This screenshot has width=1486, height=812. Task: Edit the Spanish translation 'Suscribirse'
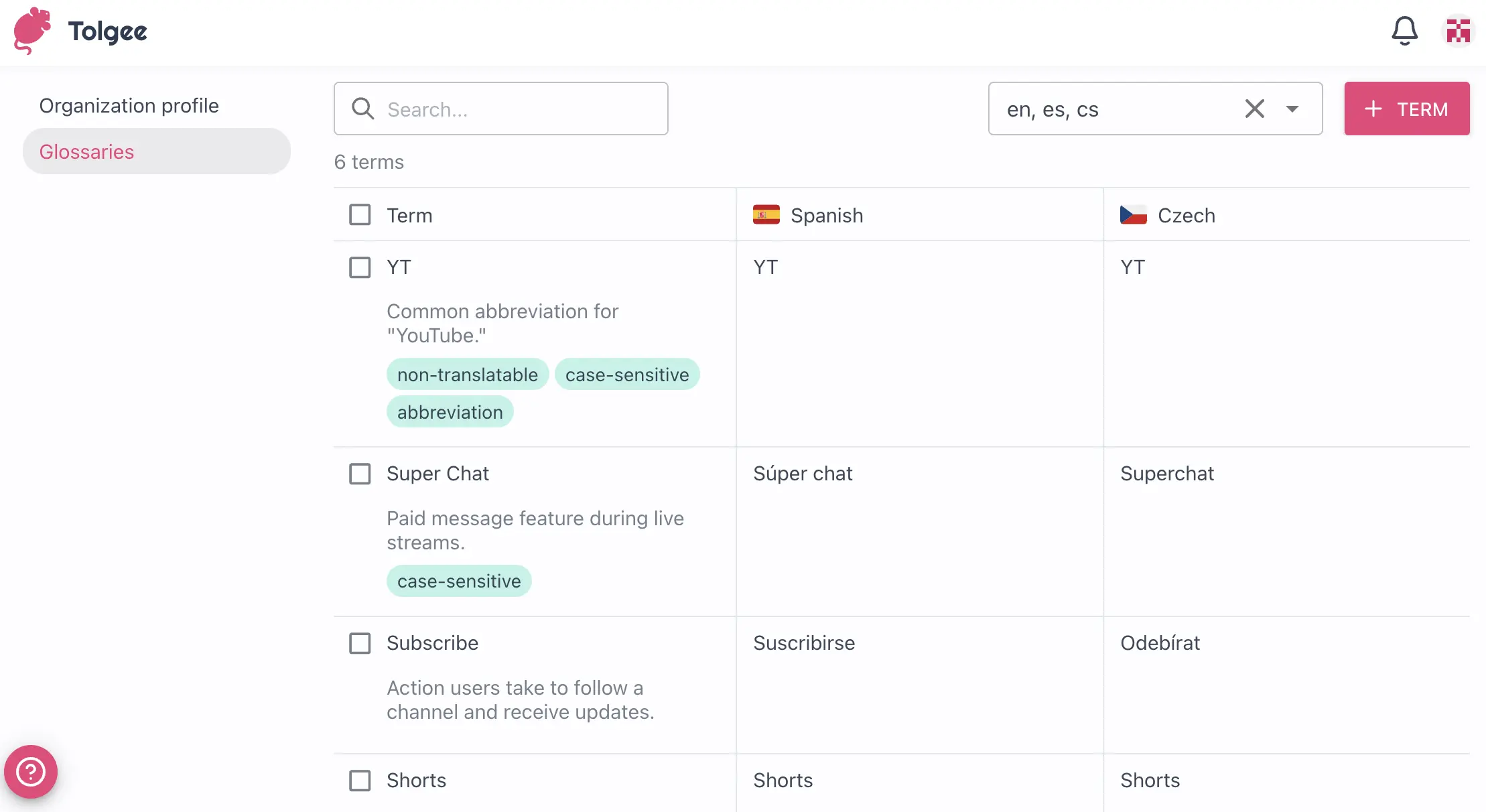pyautogui.click(x=804, y=643)
